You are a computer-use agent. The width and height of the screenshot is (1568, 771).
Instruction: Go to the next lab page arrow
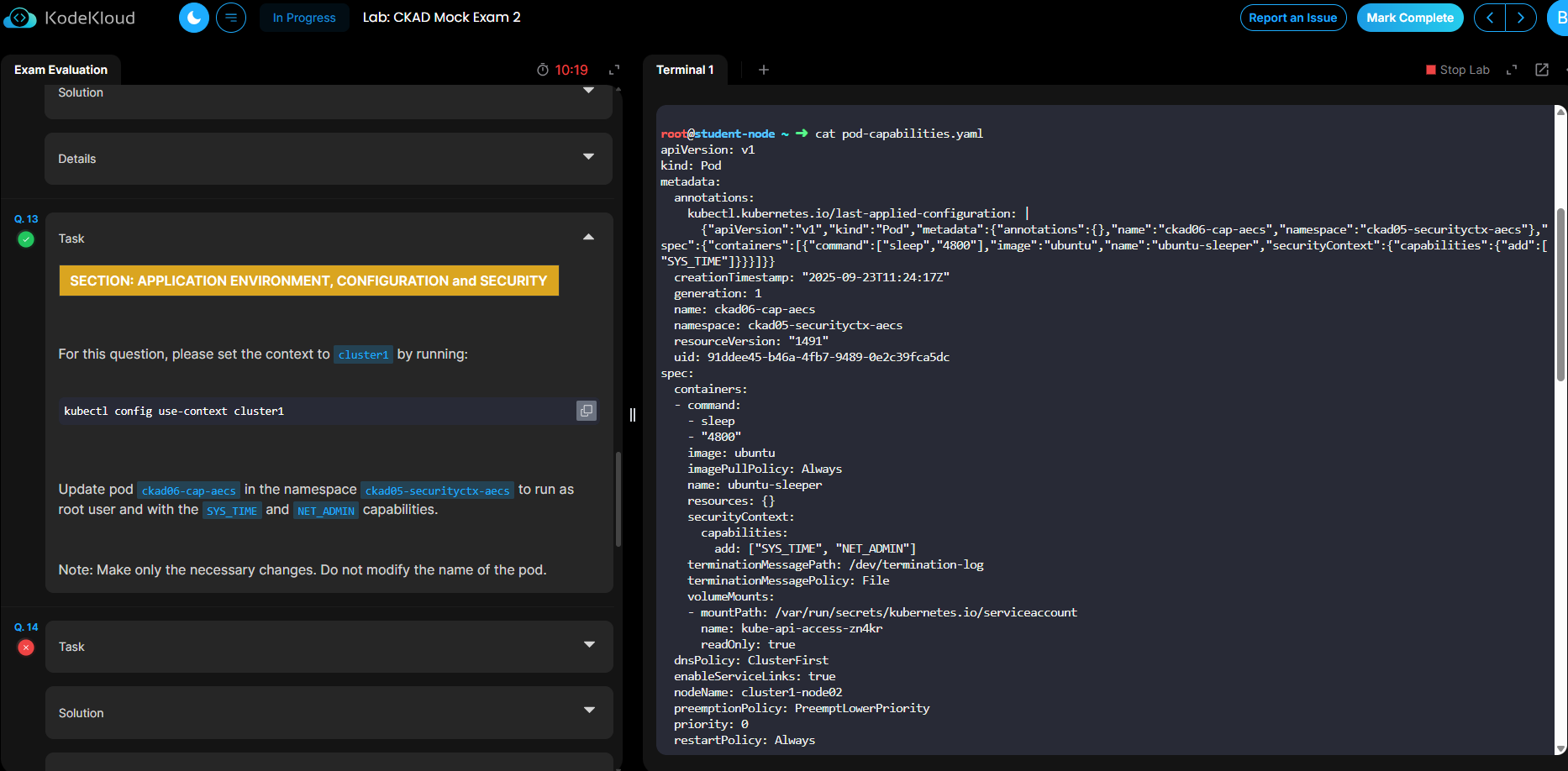[1520, 18]
